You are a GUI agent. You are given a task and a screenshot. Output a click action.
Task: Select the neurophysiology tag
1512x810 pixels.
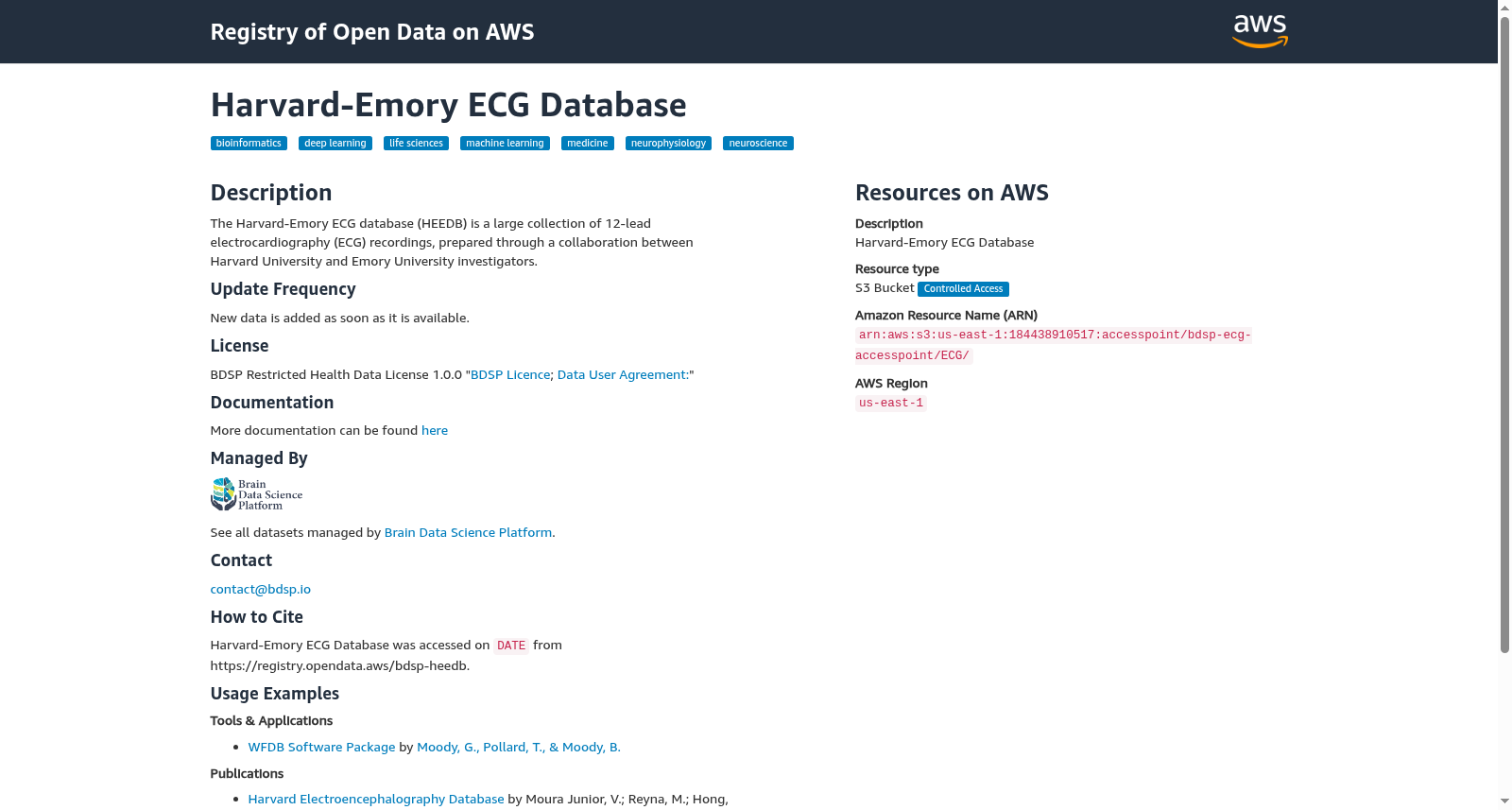(668, 144)
